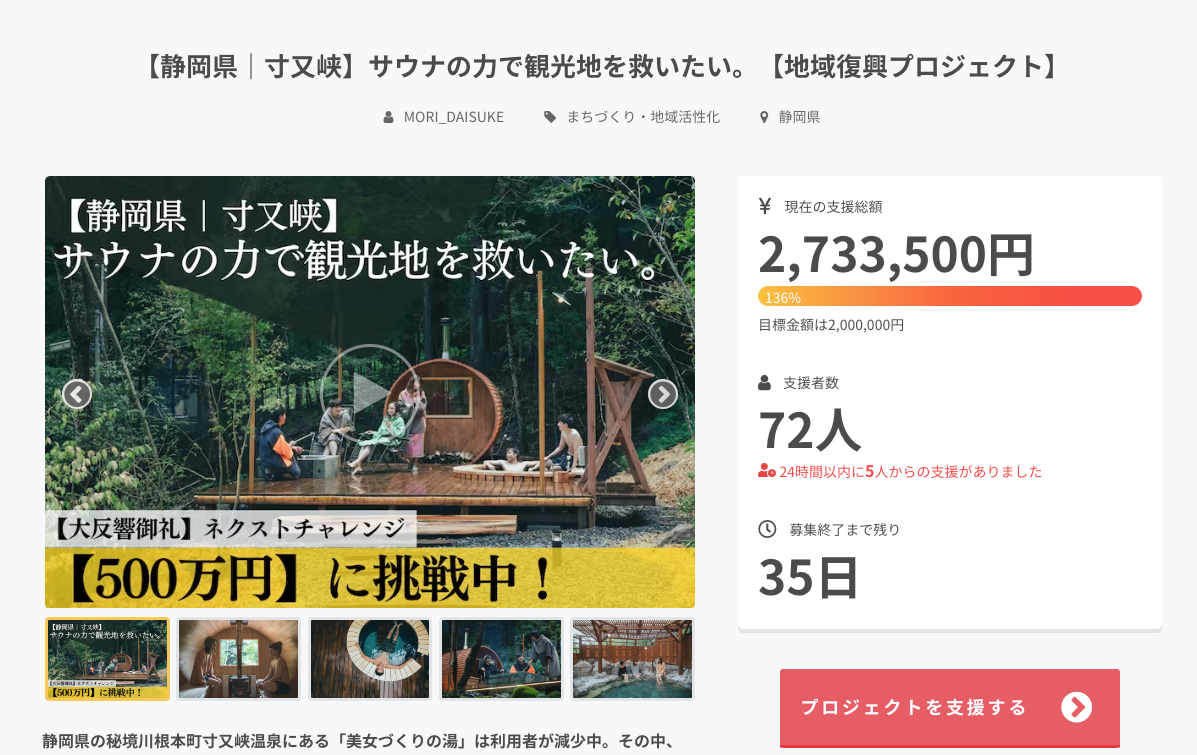
Task: Click the user icon beside MORI_DAISUKE
Action: click(x=389, y=117)
